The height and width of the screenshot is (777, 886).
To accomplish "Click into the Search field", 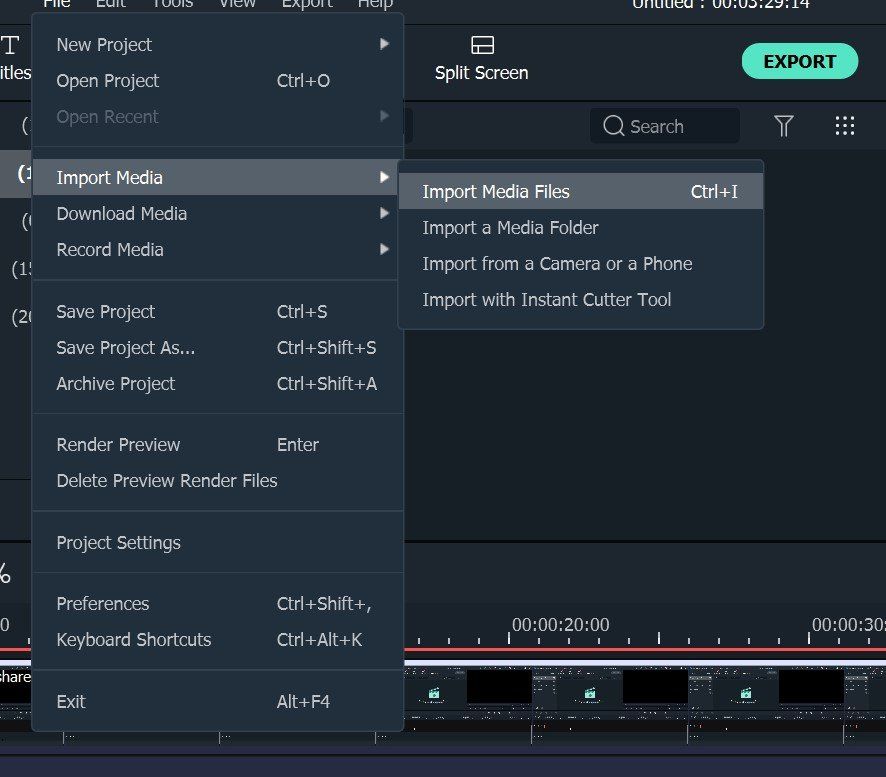I will (x=665, y=125).
